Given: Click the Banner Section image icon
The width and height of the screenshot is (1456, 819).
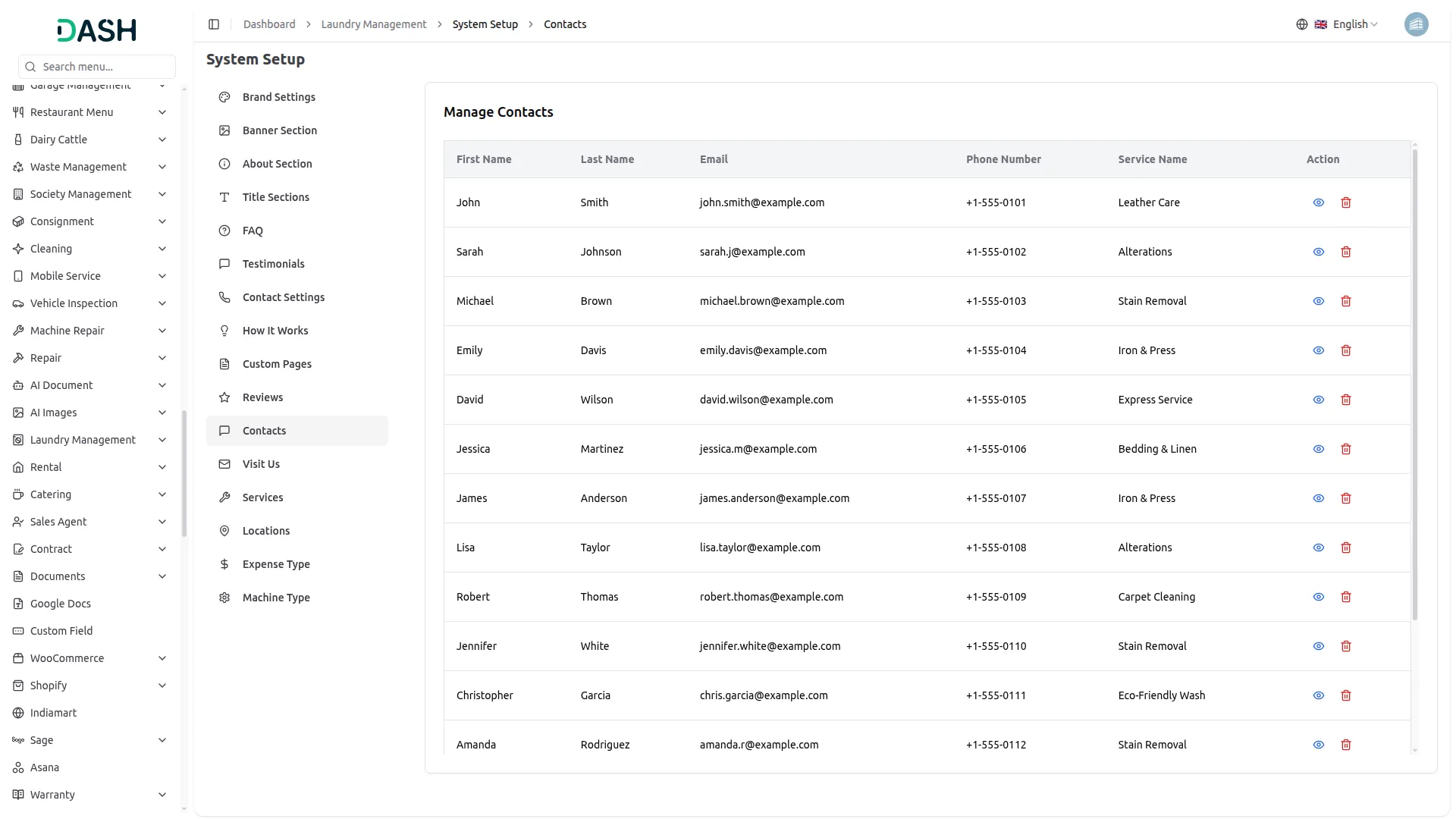Looking at the screenshot, I should (x=224, y=130).
